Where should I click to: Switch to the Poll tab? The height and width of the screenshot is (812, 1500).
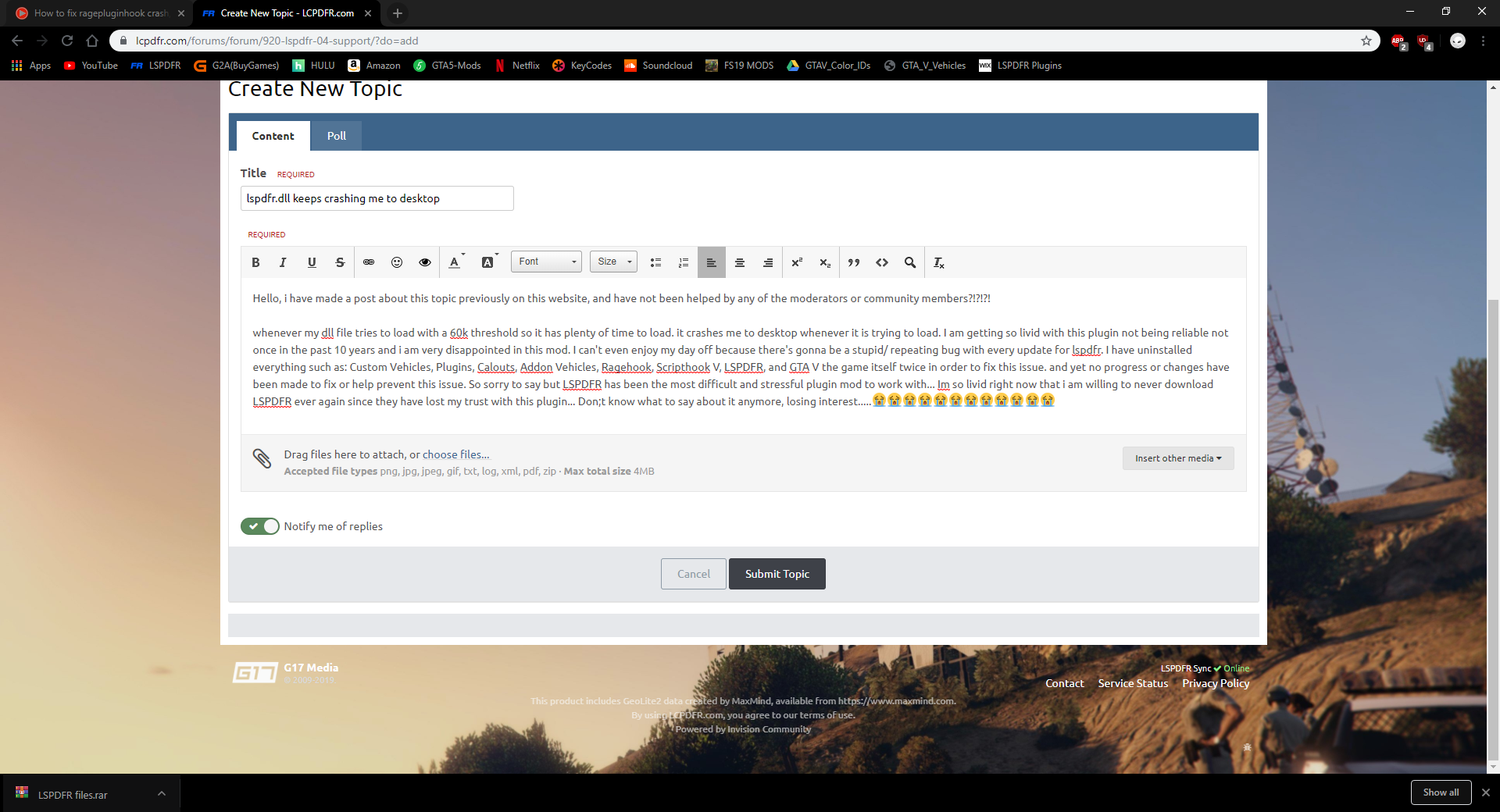point(337,136)
